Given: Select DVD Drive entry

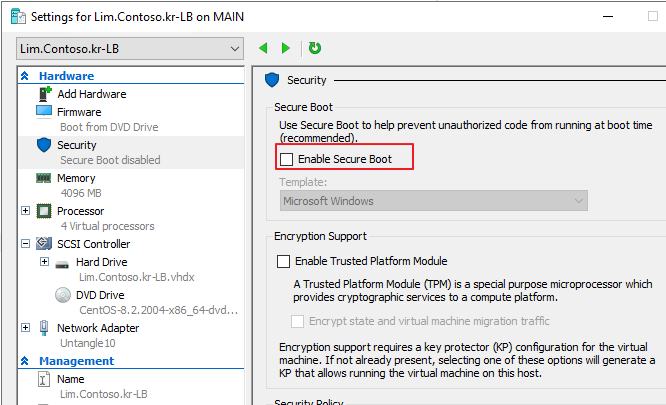Looking at the screenshot, I should click(100, 295).
